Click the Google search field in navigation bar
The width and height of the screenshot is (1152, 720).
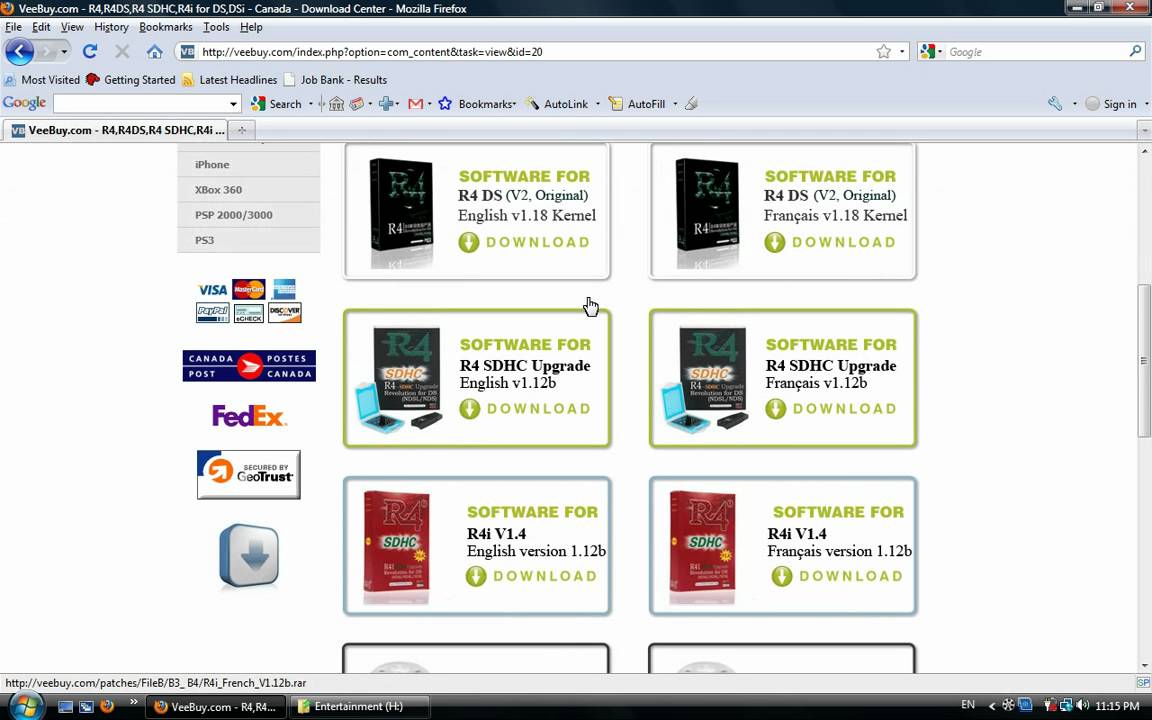coord(1036,51)
